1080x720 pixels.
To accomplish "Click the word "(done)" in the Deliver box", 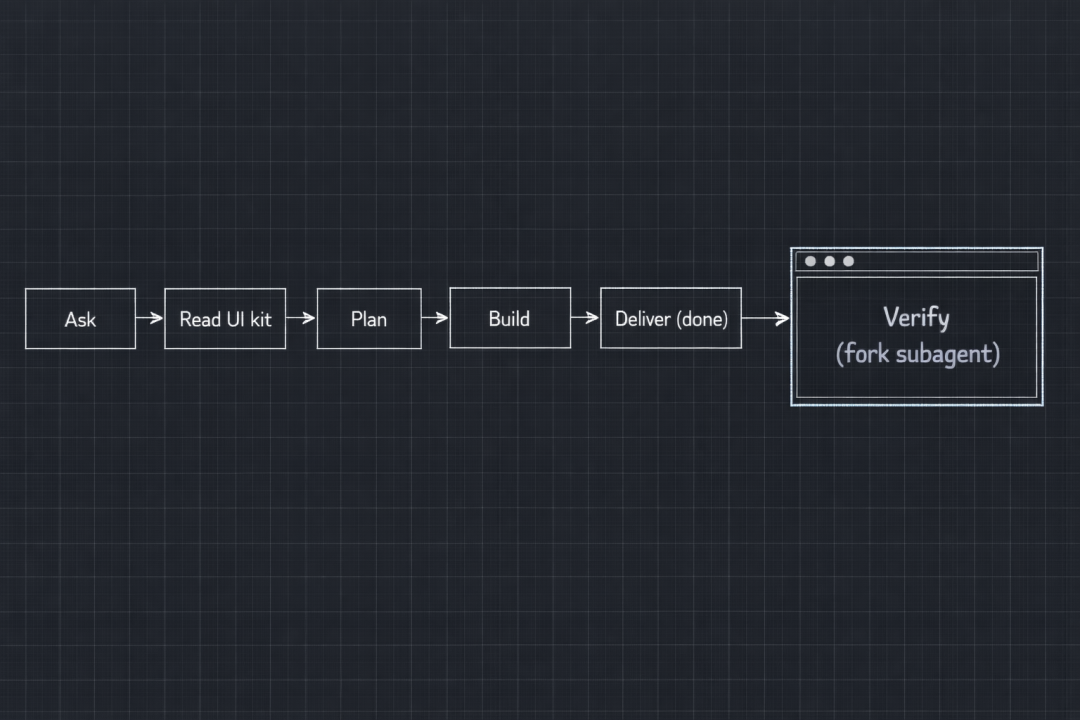I will coord(702,319).
